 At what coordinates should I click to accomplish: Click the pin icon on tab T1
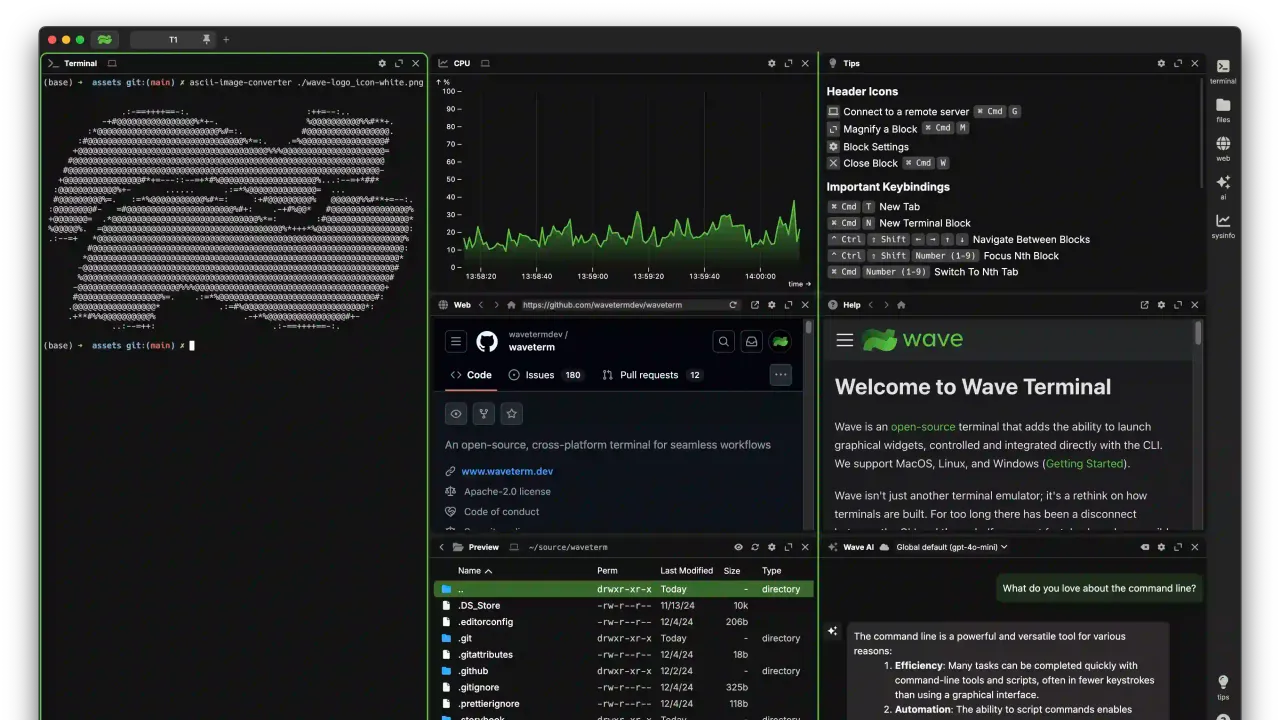coord(207,39)
